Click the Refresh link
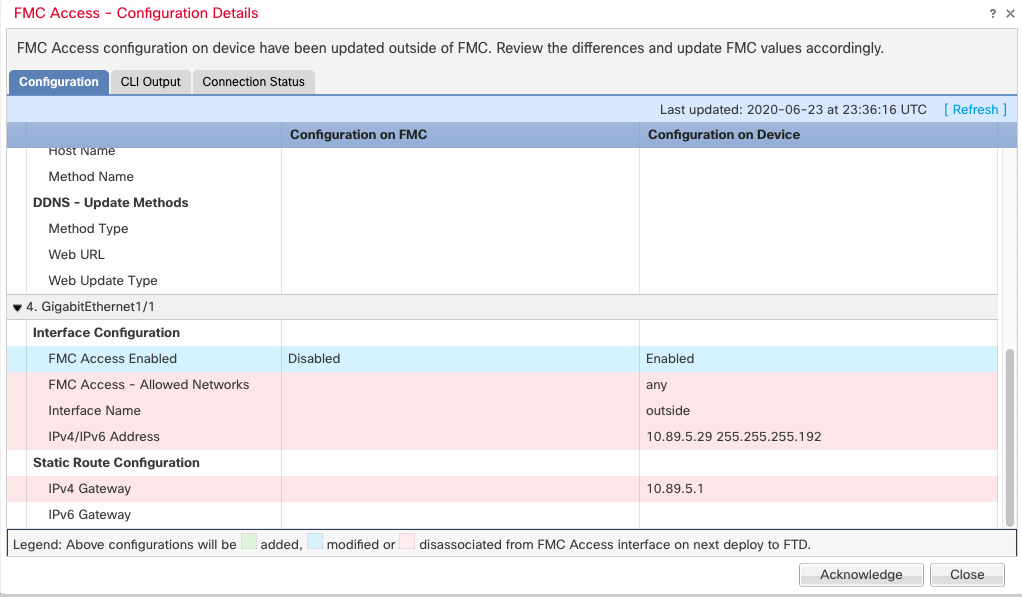1022x597 pixels. tap(975, 110)
